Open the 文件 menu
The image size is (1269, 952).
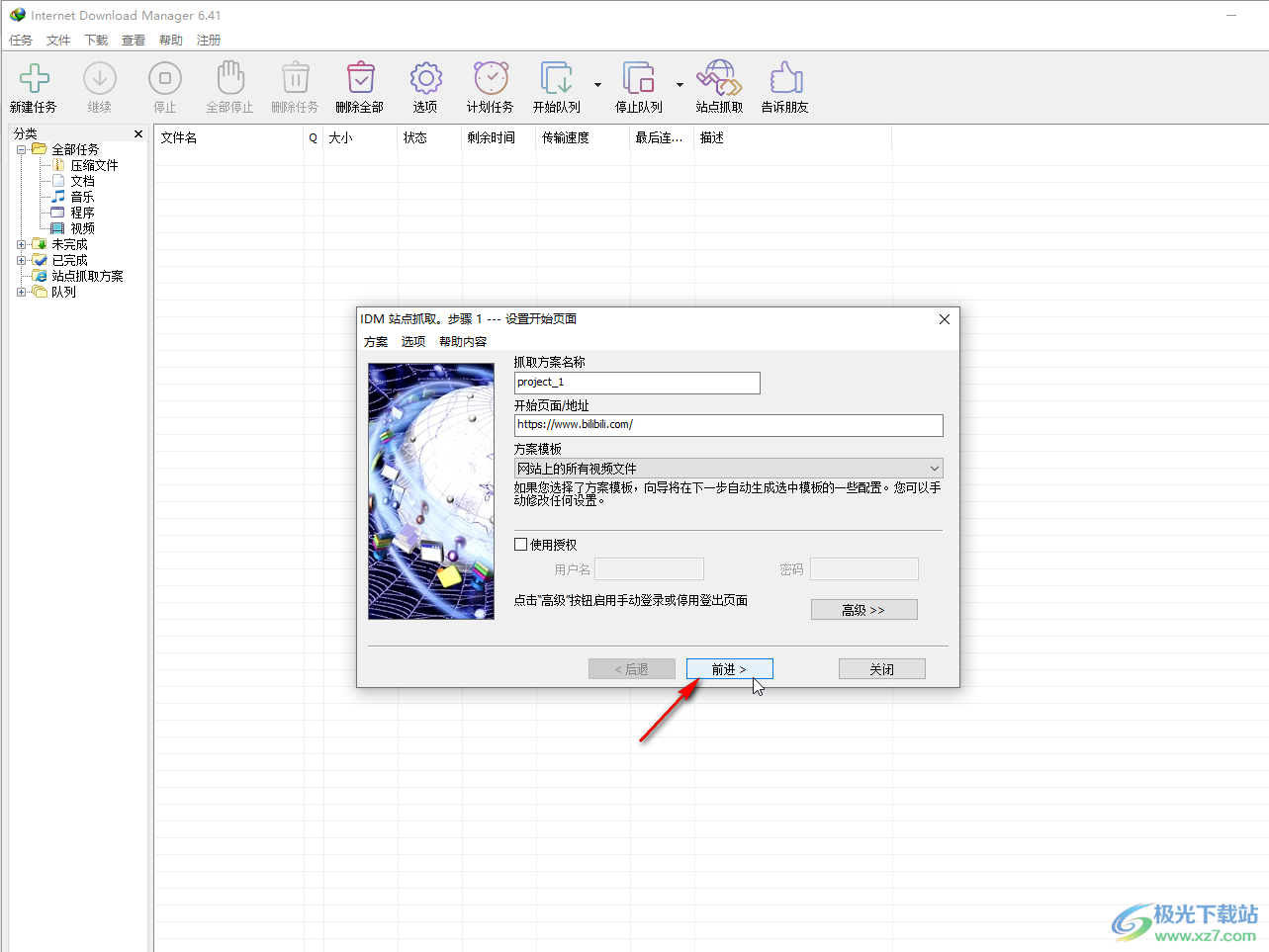58,41
